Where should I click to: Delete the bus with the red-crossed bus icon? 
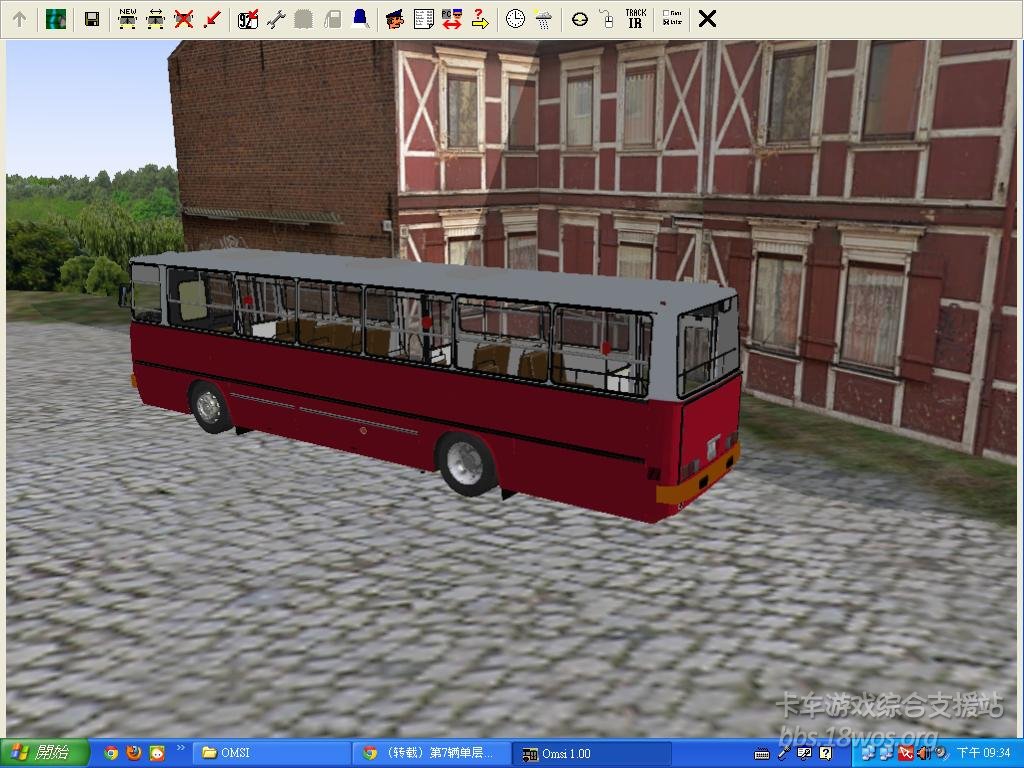tap(184, 19)
